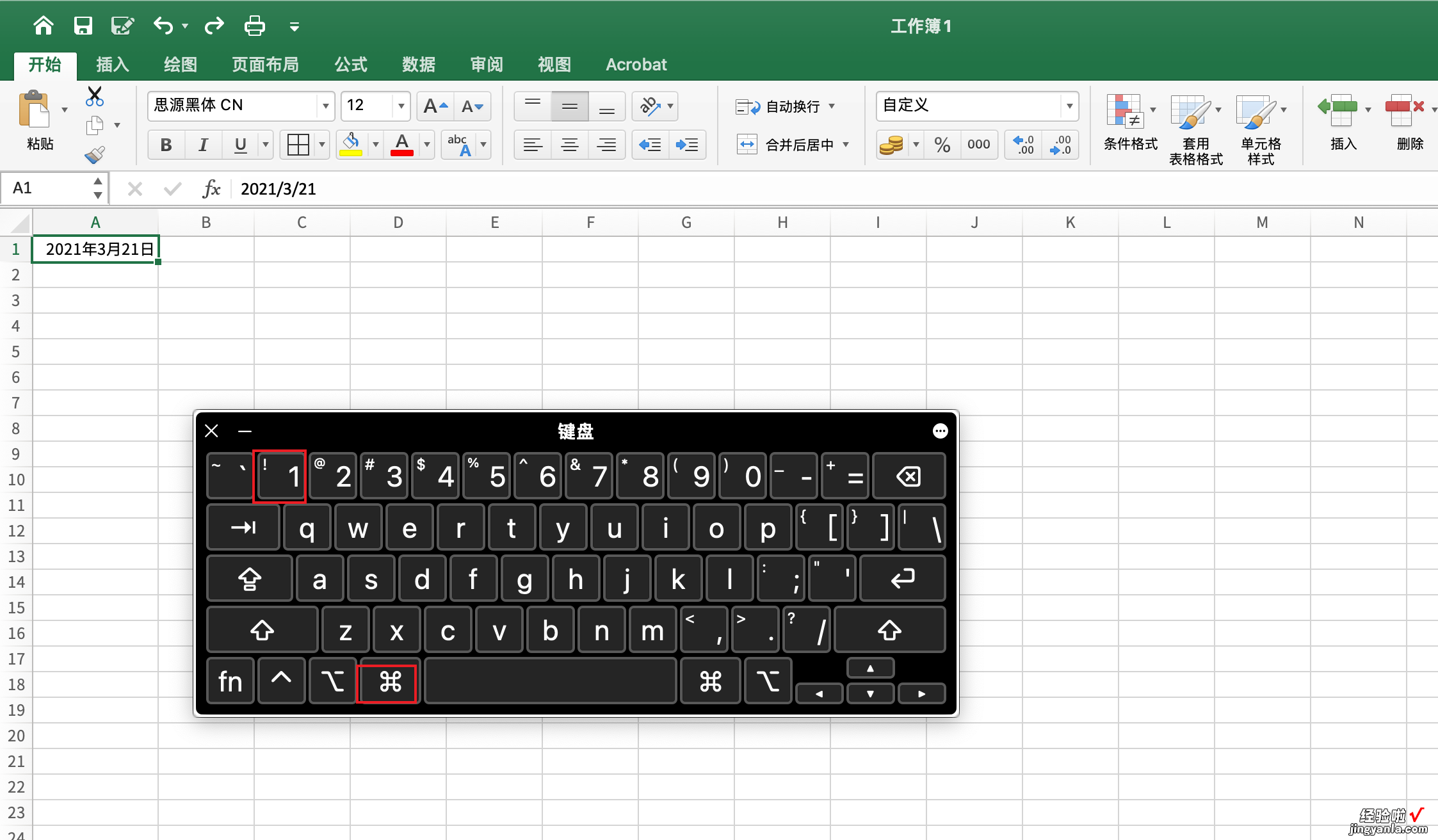
Task: Open the fill color dropdown arrow
Action: point(376,145)
